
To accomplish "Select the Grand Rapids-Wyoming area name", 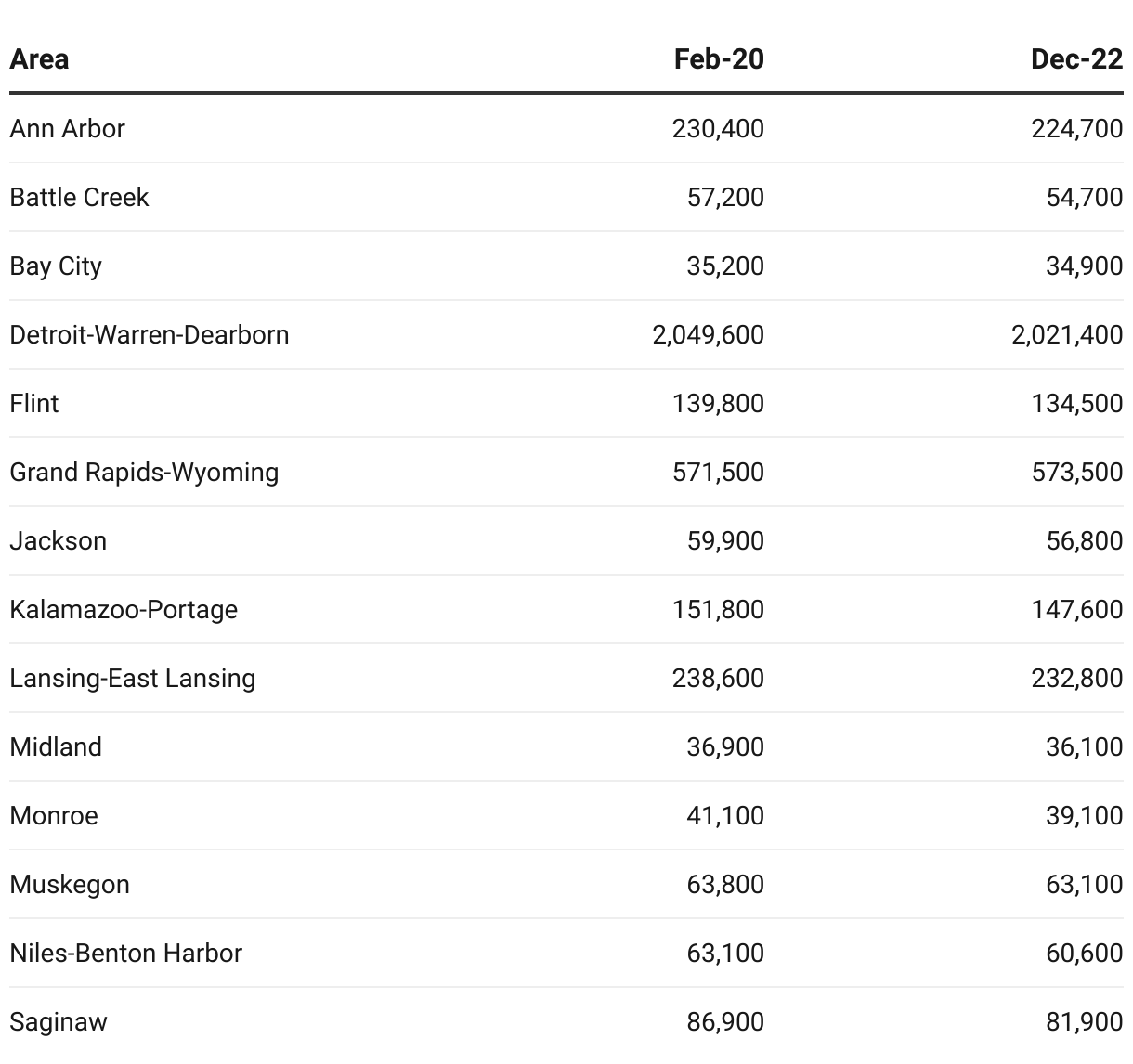I will pyautogui.click(x=144, y=472).
